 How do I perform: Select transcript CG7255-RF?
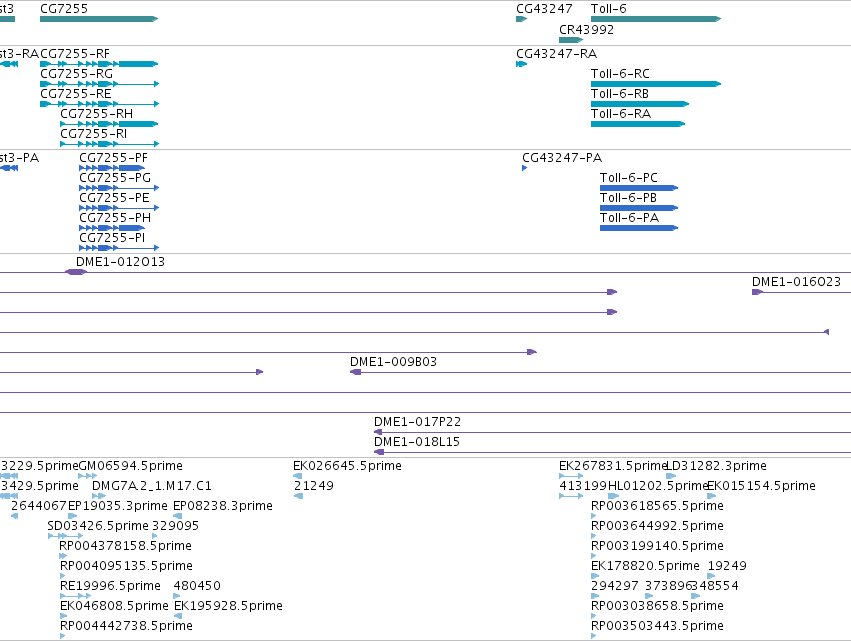99,64
